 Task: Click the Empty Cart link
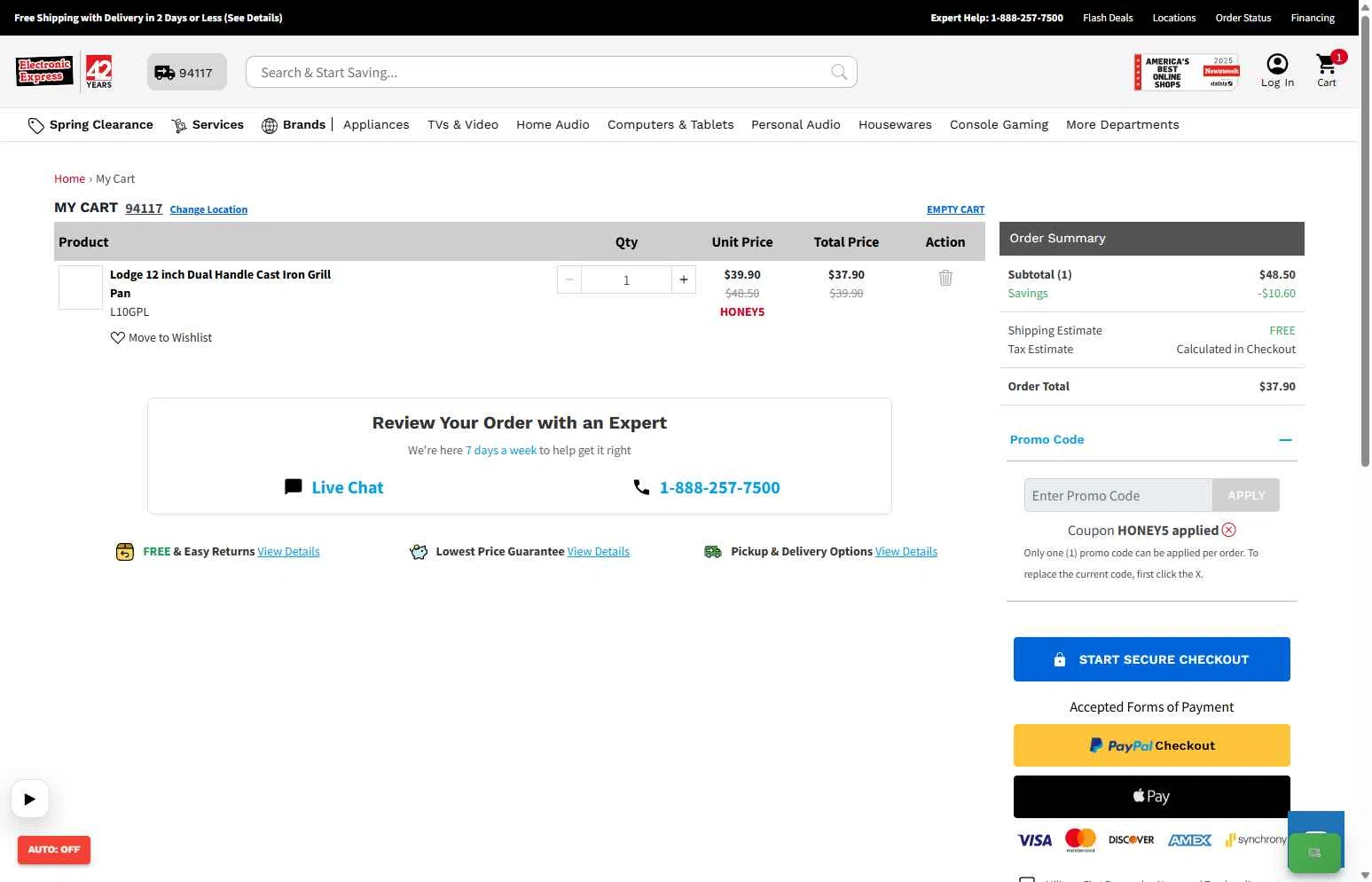pos(955,209)
